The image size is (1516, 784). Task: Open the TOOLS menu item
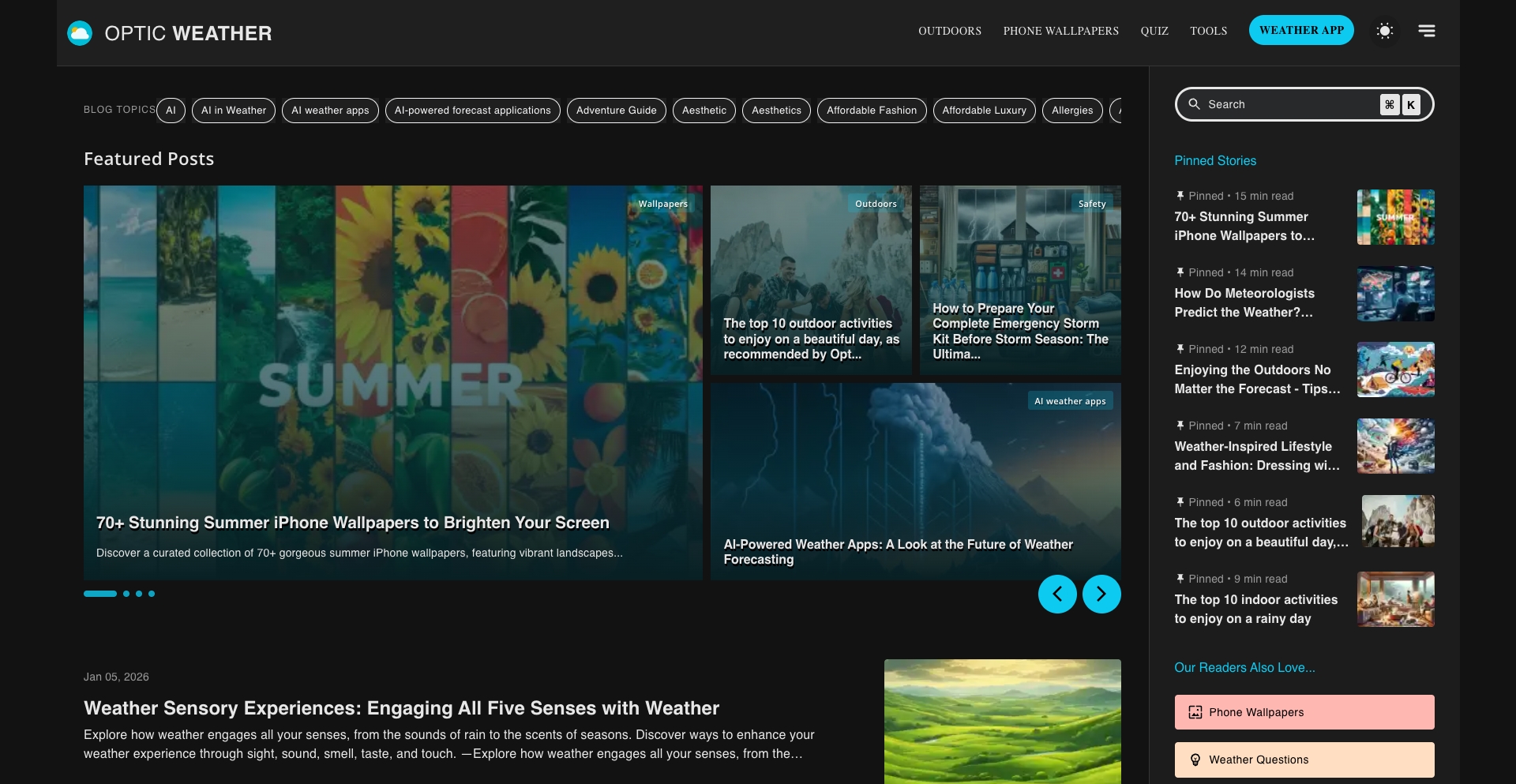pyautogui.click(x=1208, y=31)
